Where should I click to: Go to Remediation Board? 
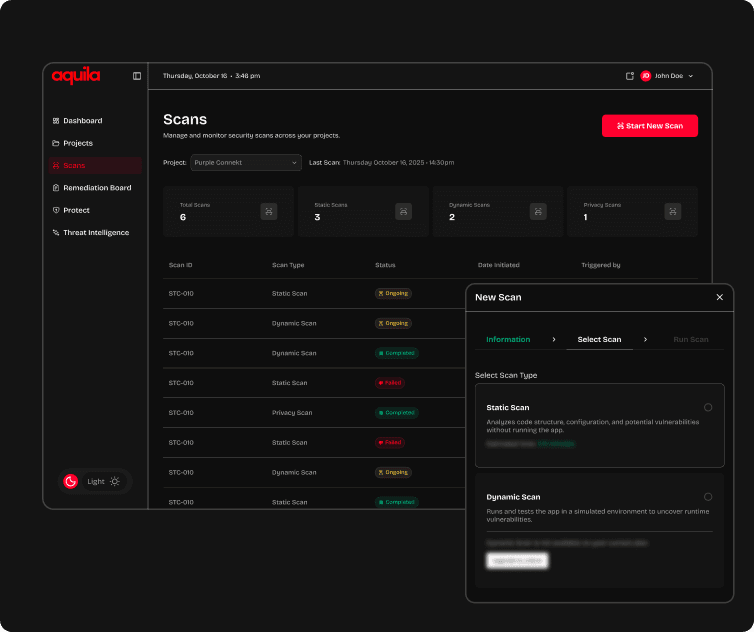(x=95, y=188)
